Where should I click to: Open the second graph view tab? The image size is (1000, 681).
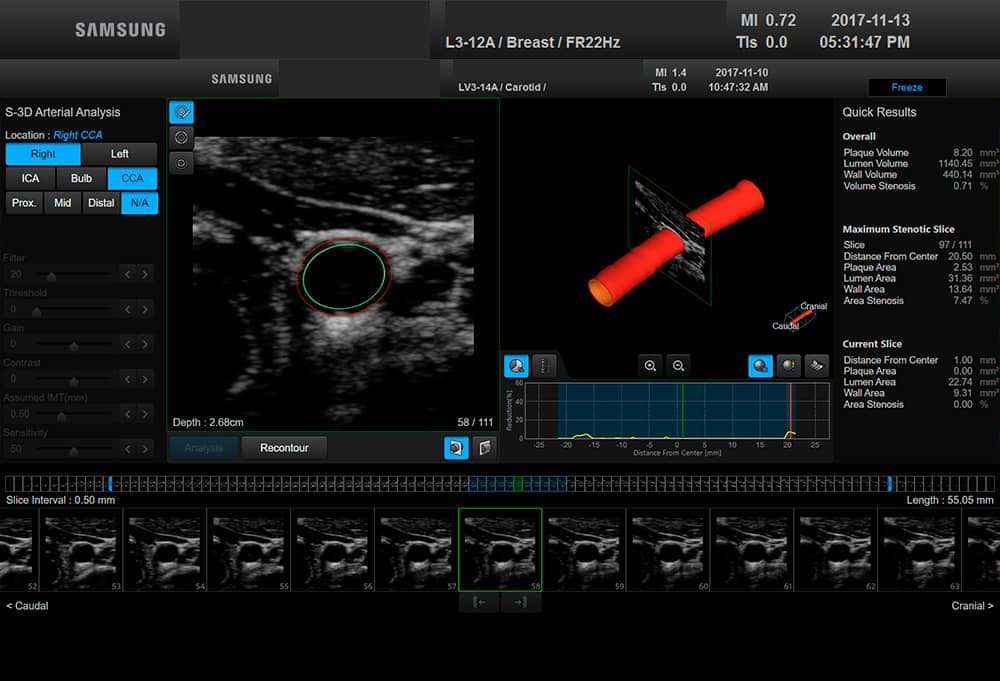pos(543,366)
